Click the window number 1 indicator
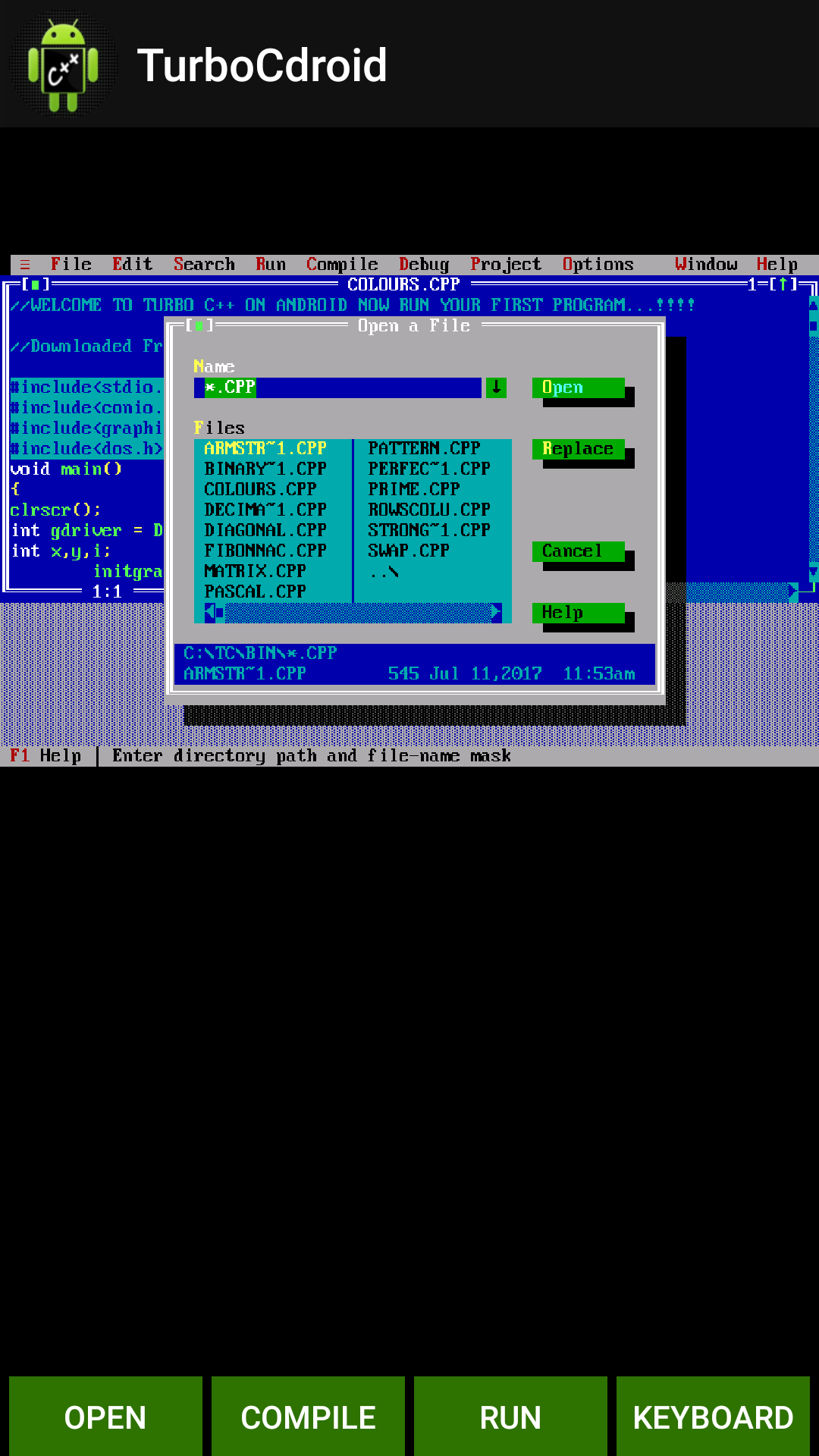 752,285
